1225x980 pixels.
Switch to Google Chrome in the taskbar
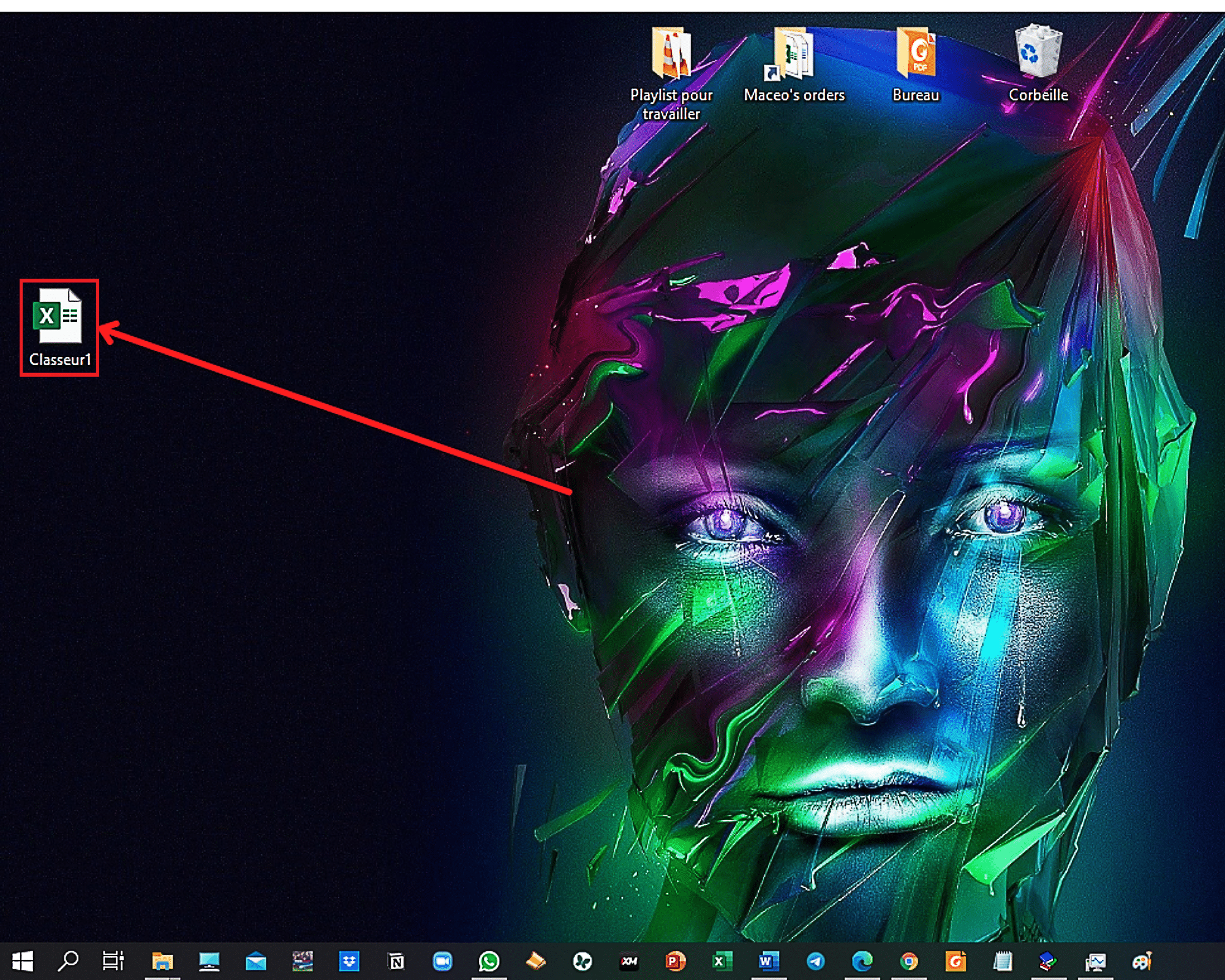tap(909, 962)
